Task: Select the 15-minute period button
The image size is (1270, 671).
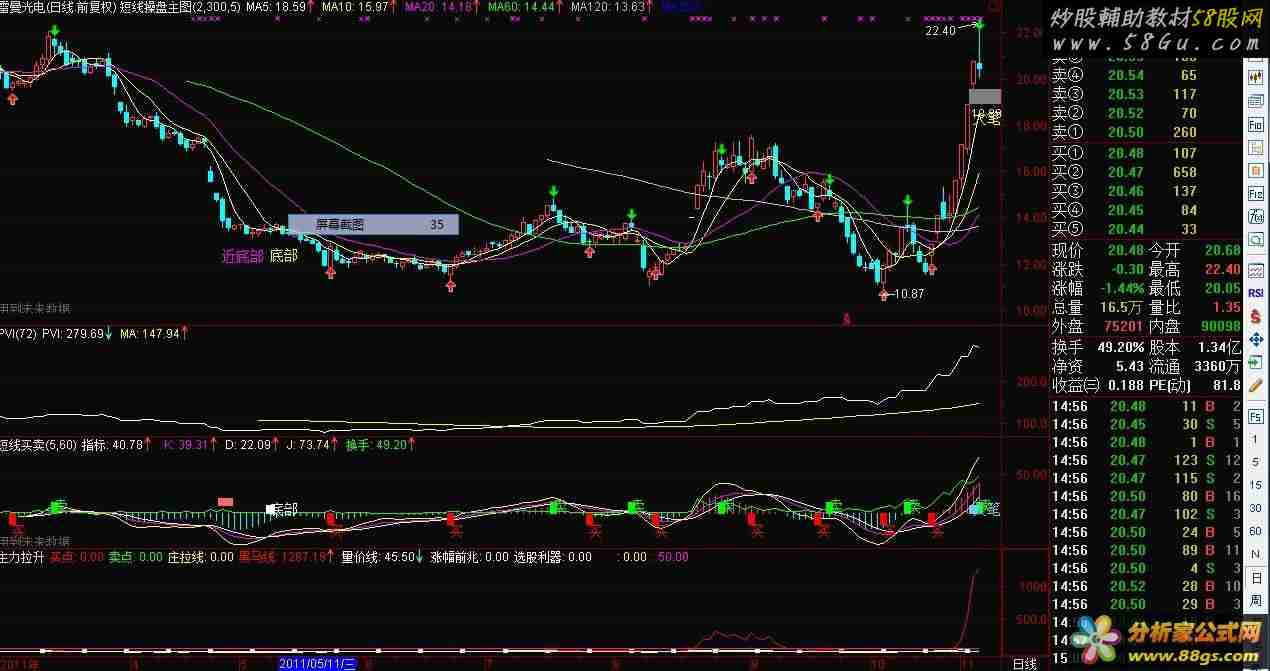Action: (1255, 484)
